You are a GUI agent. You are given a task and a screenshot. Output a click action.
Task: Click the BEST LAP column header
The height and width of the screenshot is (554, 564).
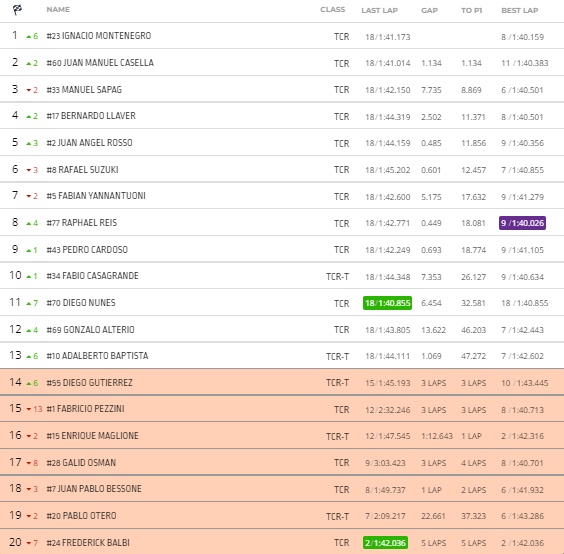tap(520, 10)
